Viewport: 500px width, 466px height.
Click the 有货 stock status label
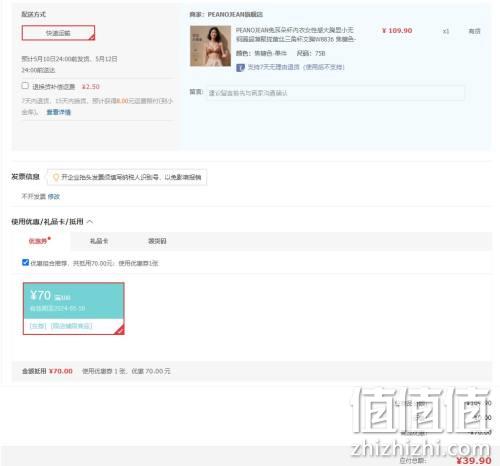pos(474,31)
